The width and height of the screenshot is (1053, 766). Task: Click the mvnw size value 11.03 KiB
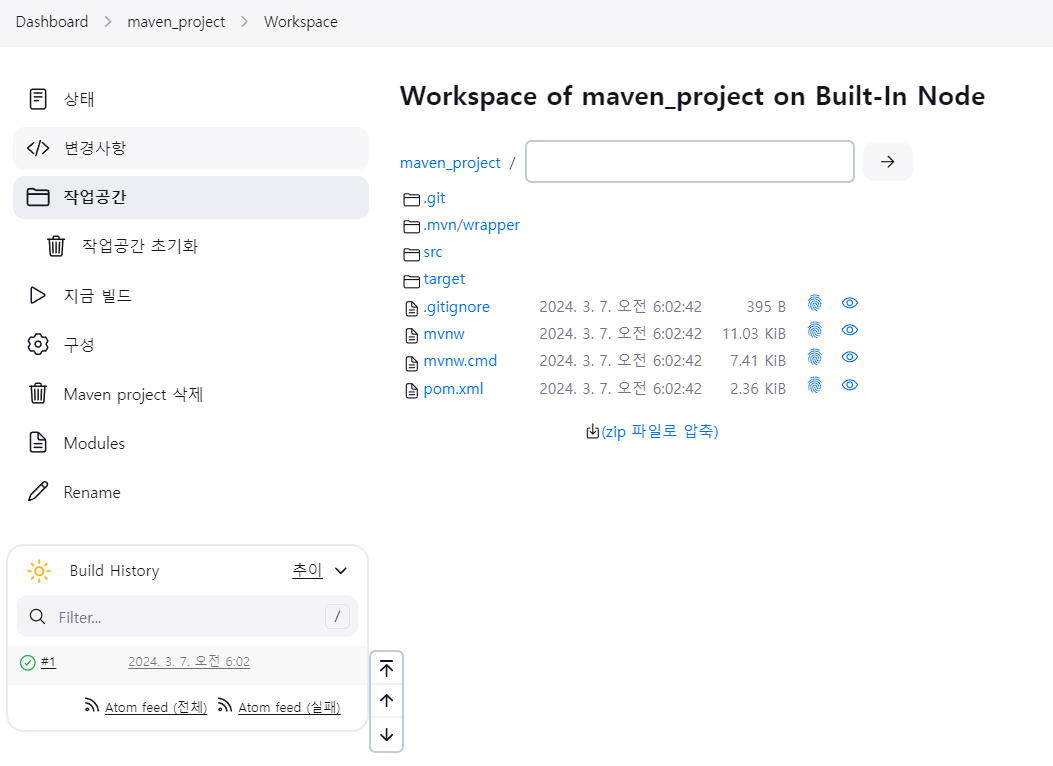tap(753, 334)
